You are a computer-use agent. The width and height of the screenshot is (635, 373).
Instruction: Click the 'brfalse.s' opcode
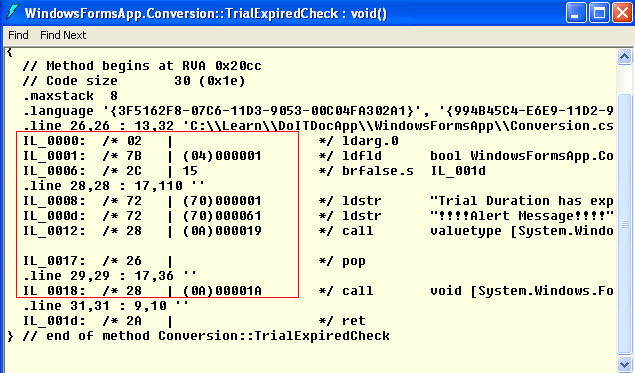[x=377, y=171]
